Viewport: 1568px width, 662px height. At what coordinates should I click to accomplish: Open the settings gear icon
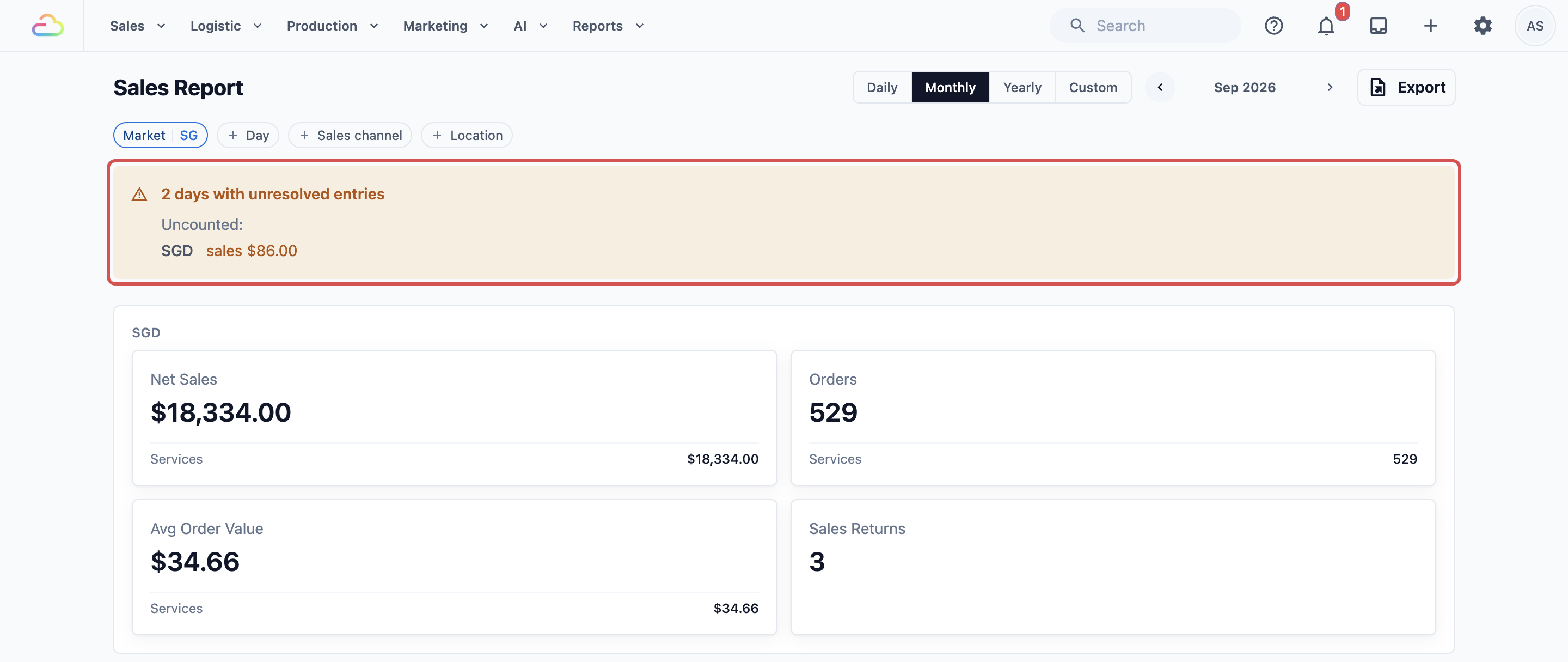click(1483, 26)
